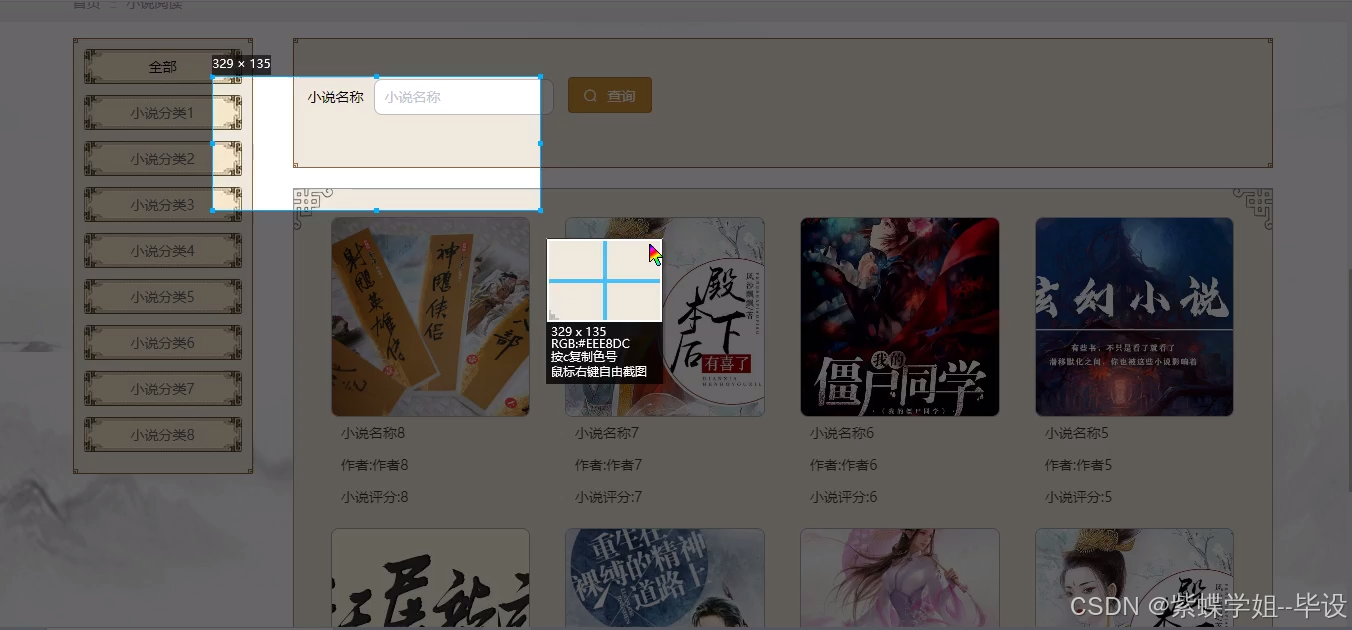The image size is (1352, 630).
Task: Click the title 小说名称8
Action: [373, 433]
